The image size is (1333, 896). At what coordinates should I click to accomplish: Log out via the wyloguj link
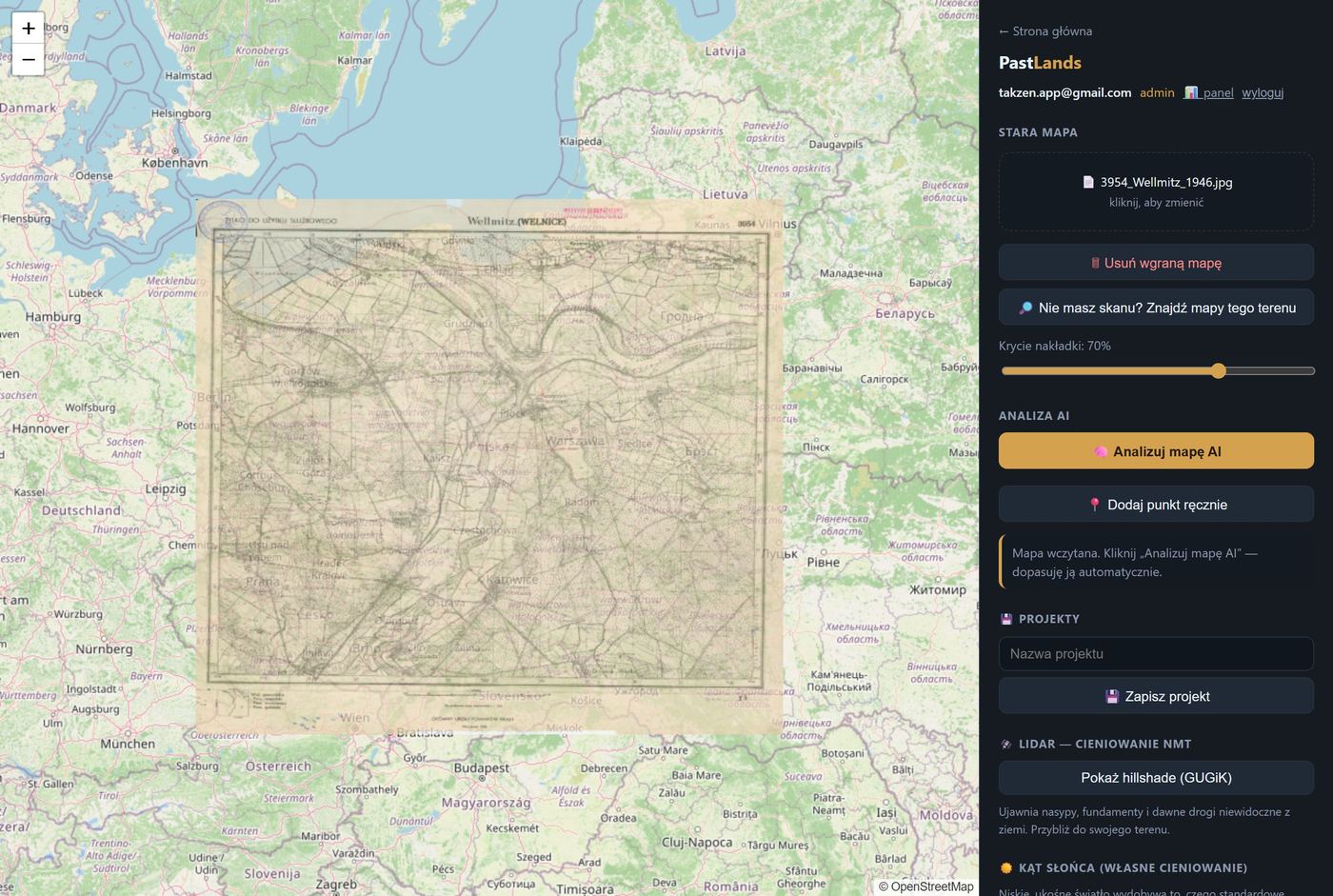pyautogui.click(x=1263, y=92)
